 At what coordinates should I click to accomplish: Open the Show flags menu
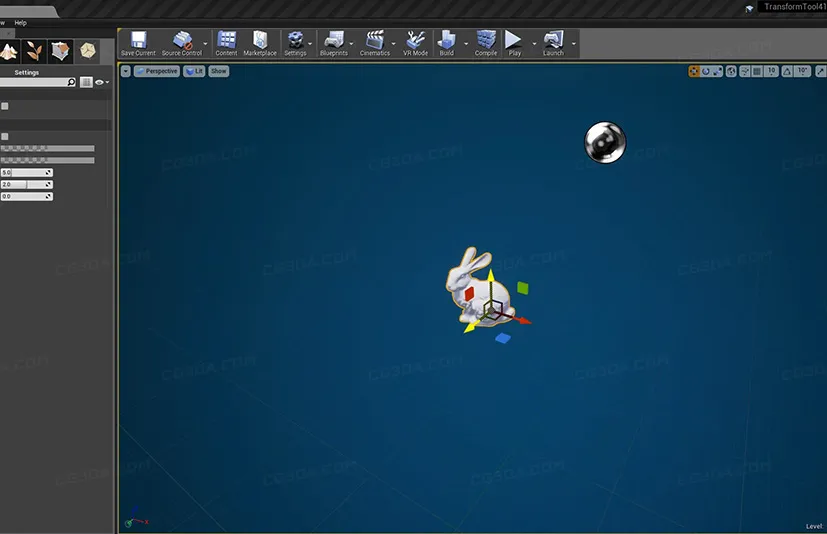218,71
